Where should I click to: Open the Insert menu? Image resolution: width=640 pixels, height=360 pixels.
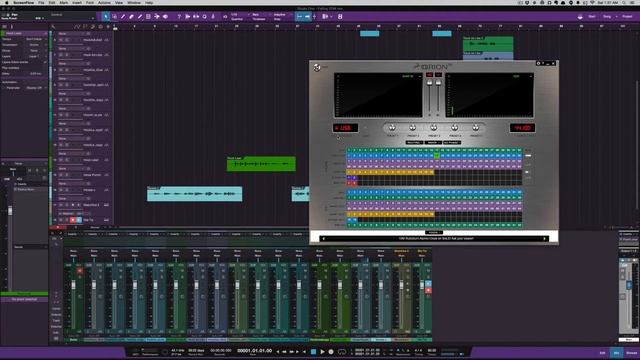click(x=77, y=2)
